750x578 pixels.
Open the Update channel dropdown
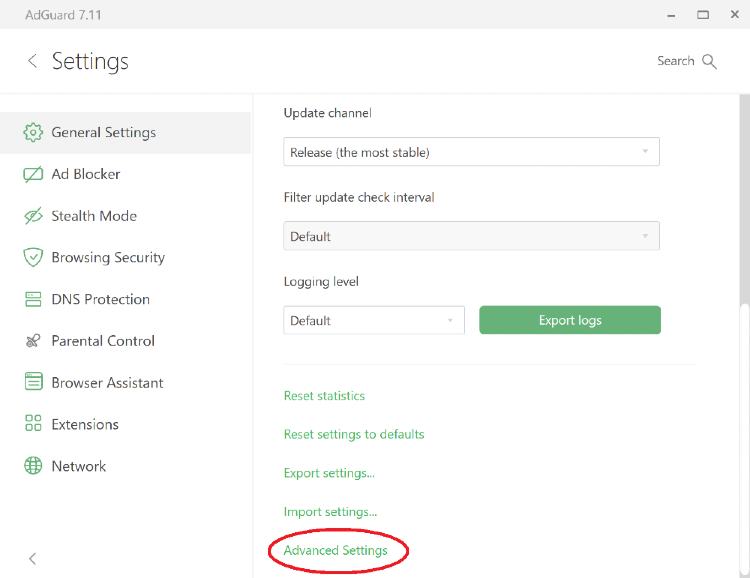(471, 152)
